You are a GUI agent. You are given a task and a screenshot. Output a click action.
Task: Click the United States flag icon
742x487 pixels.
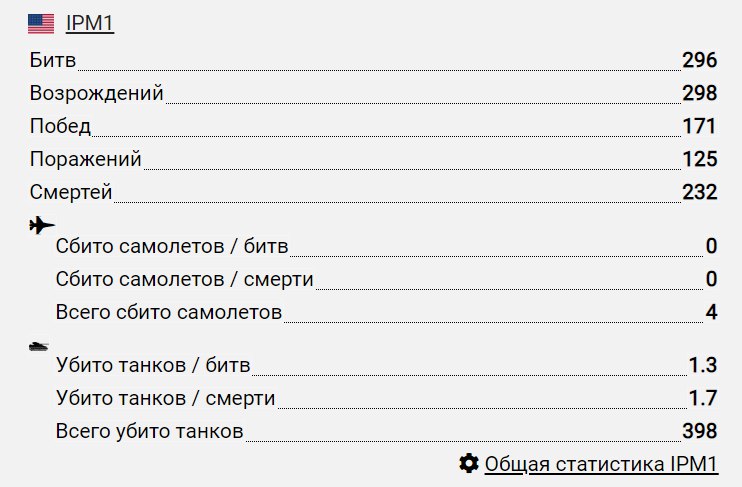(41, 24)
